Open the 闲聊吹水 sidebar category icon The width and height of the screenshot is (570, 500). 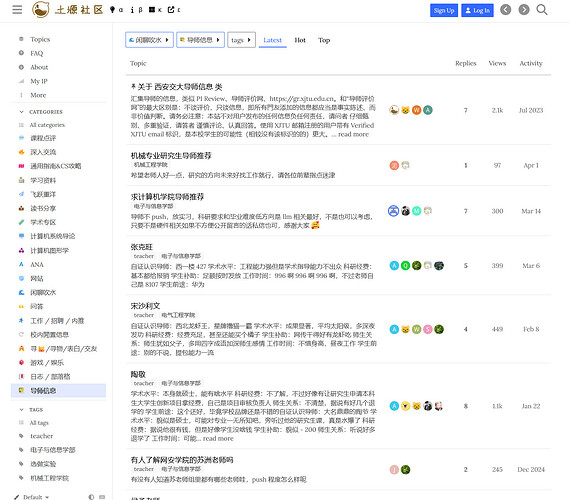[x=21, y=292]
